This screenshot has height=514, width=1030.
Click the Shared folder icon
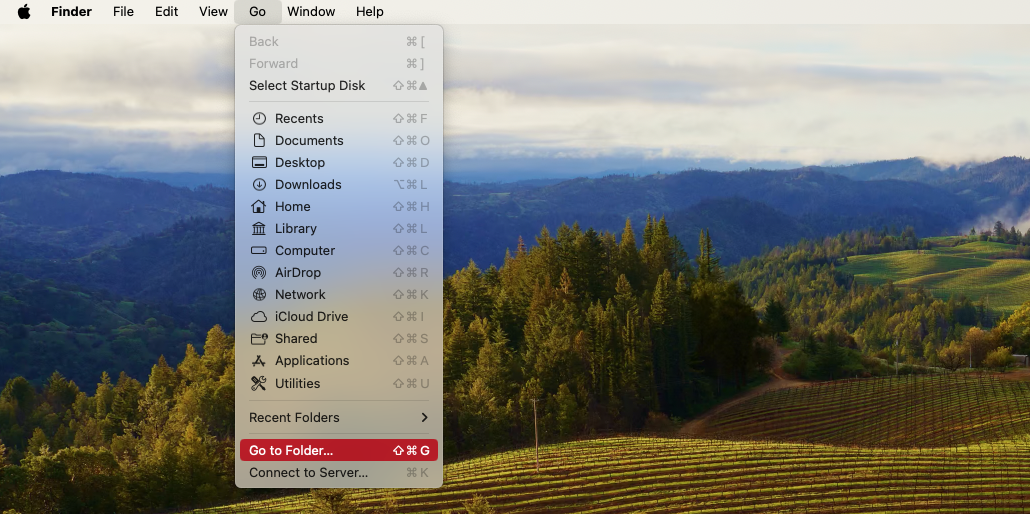[x=259, y=339]
